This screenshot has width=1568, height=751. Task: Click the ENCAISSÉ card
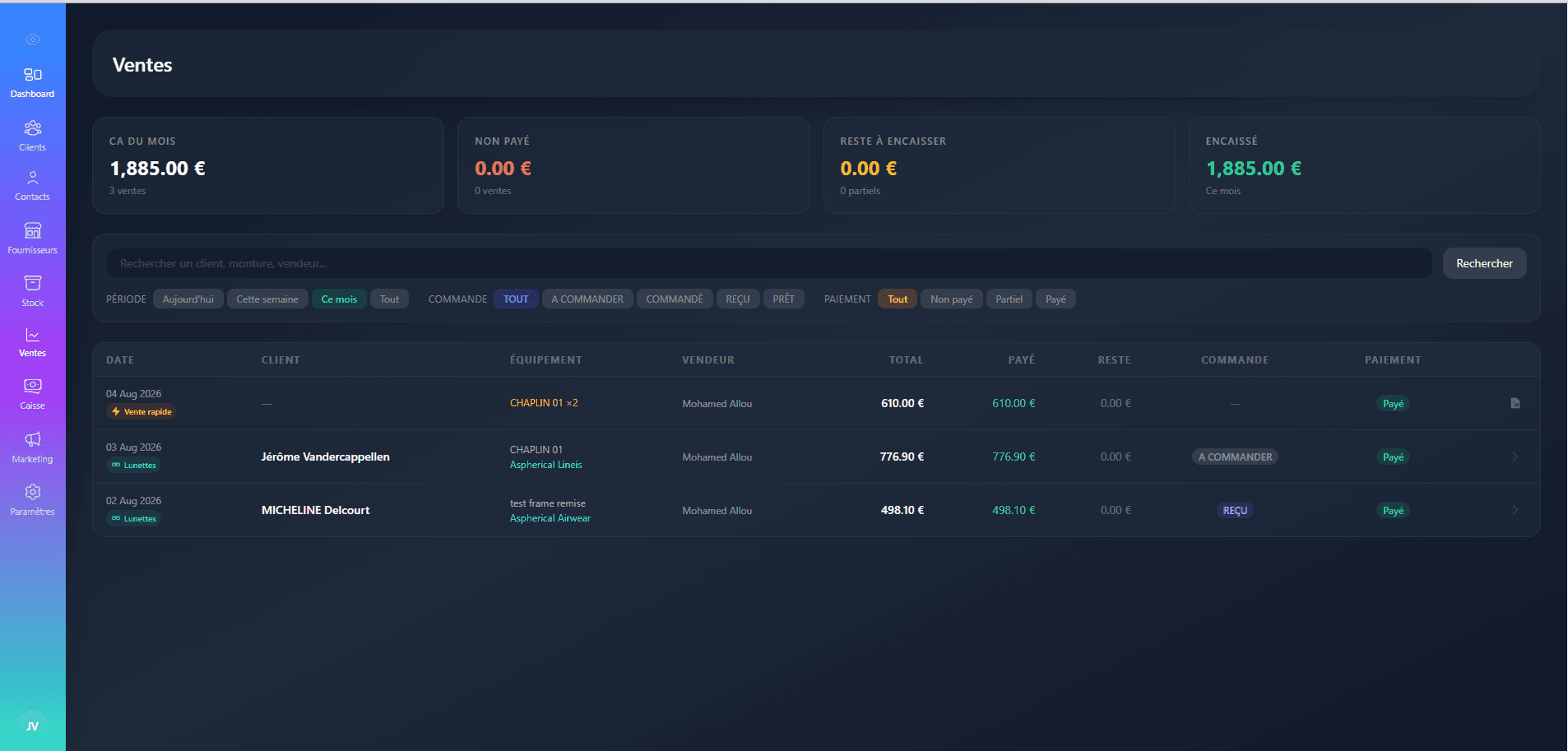[1364, 165]
